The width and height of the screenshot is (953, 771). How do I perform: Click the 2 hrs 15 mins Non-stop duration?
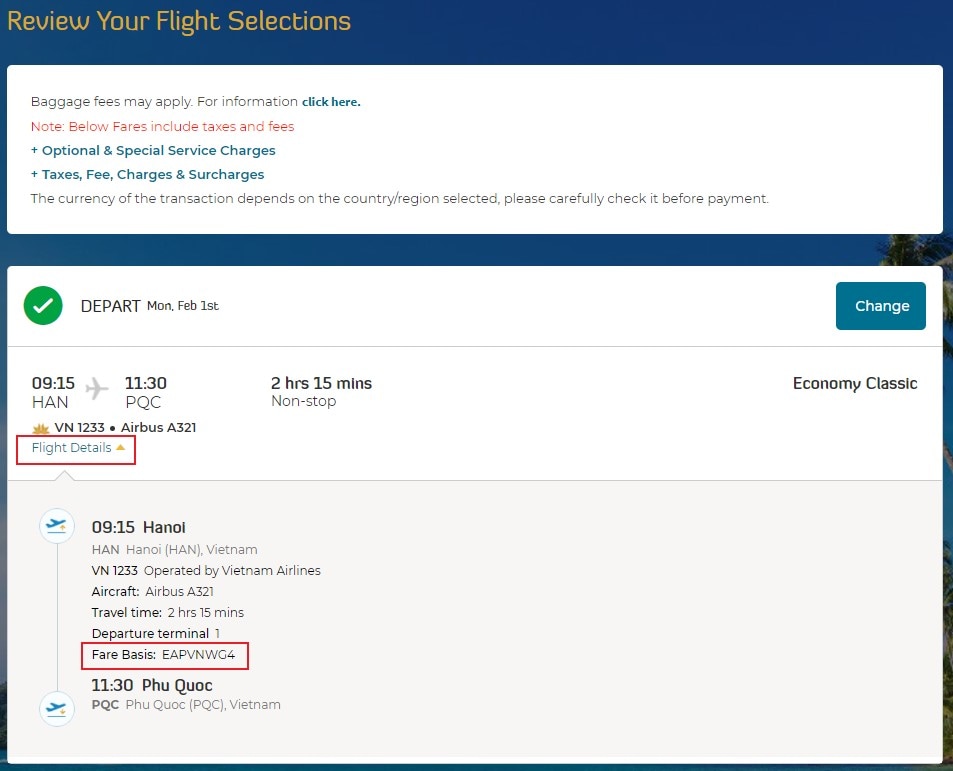coord(321,392)
